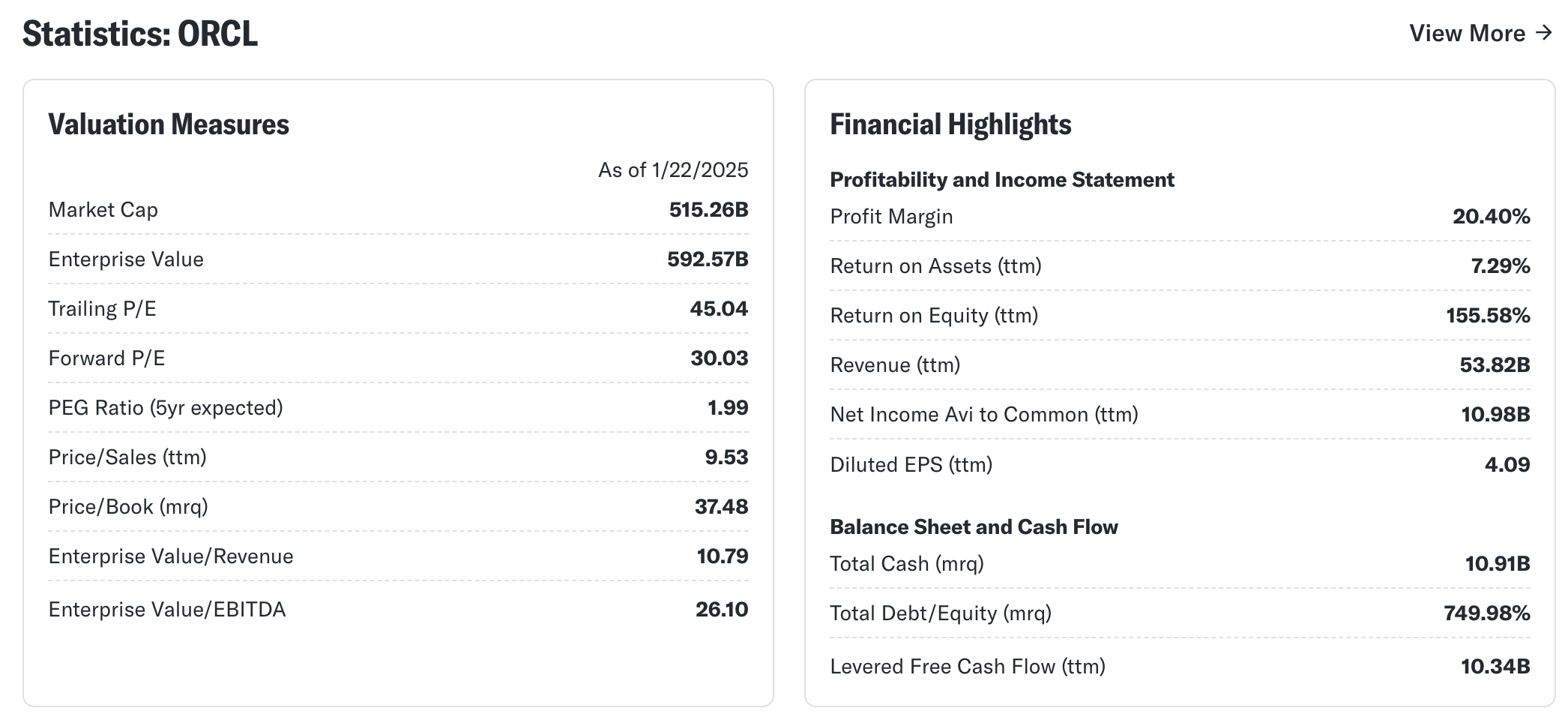This screenshot has width=1568, height=717.
Task: Select Levered Free Cash Flow value 10.34B
Action: (1495, 667)
